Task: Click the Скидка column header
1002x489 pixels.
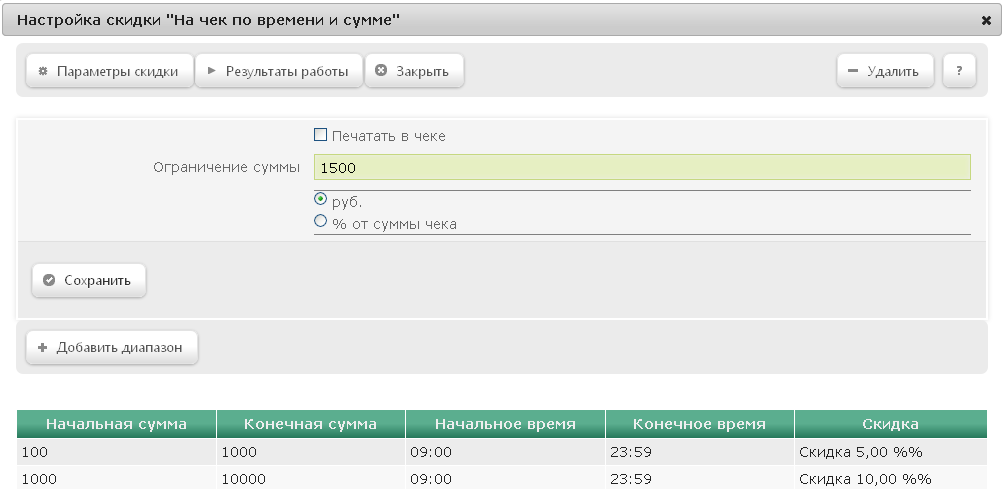Action: 890,424
